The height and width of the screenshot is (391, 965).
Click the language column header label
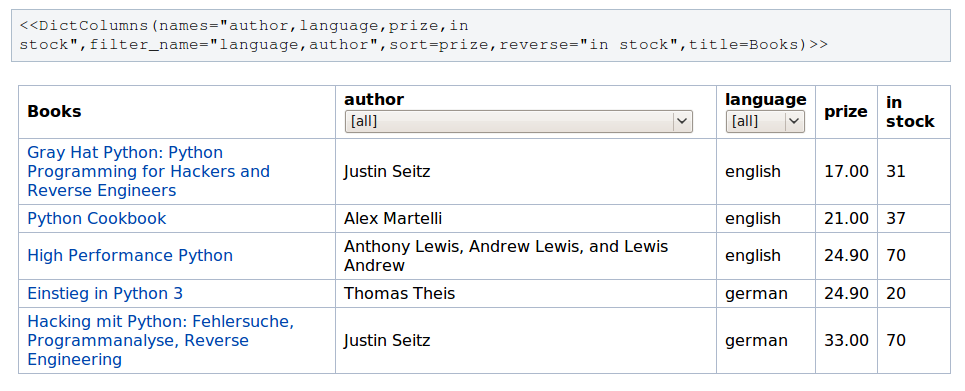coord(766,99)
